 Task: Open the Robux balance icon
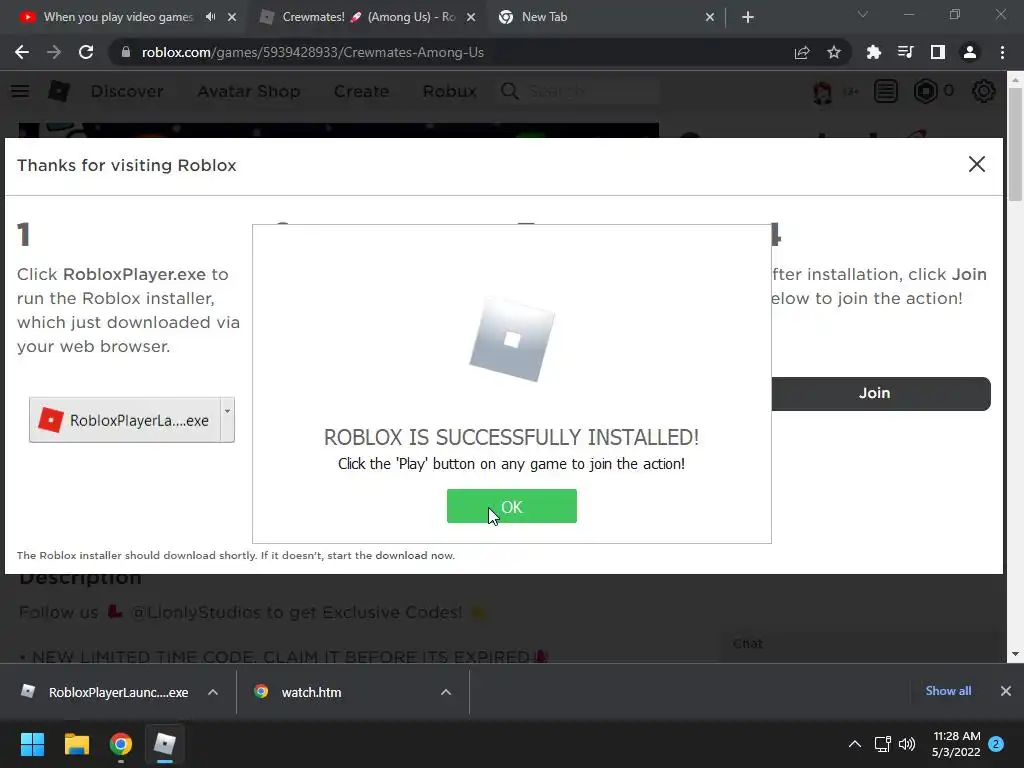point(925,91)
